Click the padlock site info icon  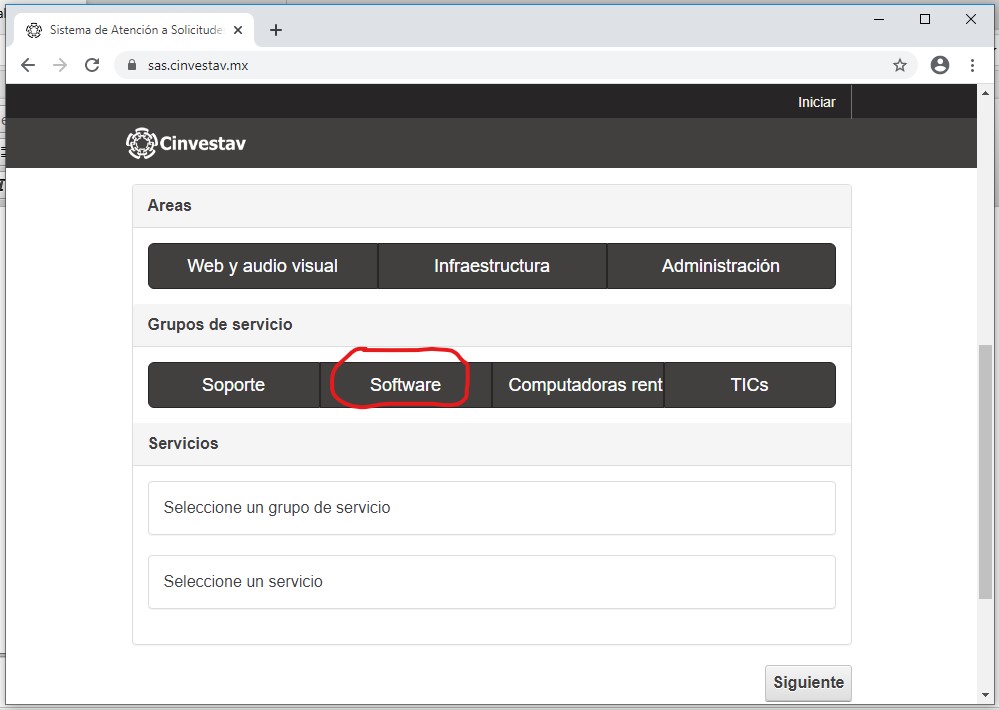[x=131, y=65]
